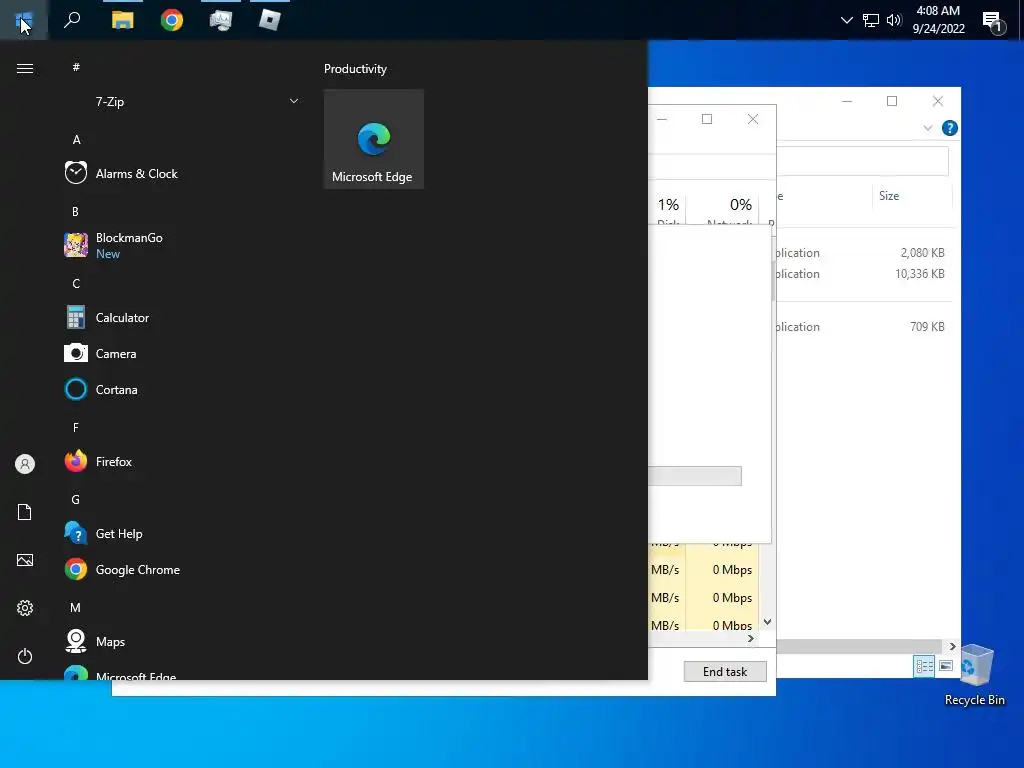The height and width of the screenshot is (768, 1024).
Task: Open the Pictures sidebar icon
Action: click(x=25, y=560)
